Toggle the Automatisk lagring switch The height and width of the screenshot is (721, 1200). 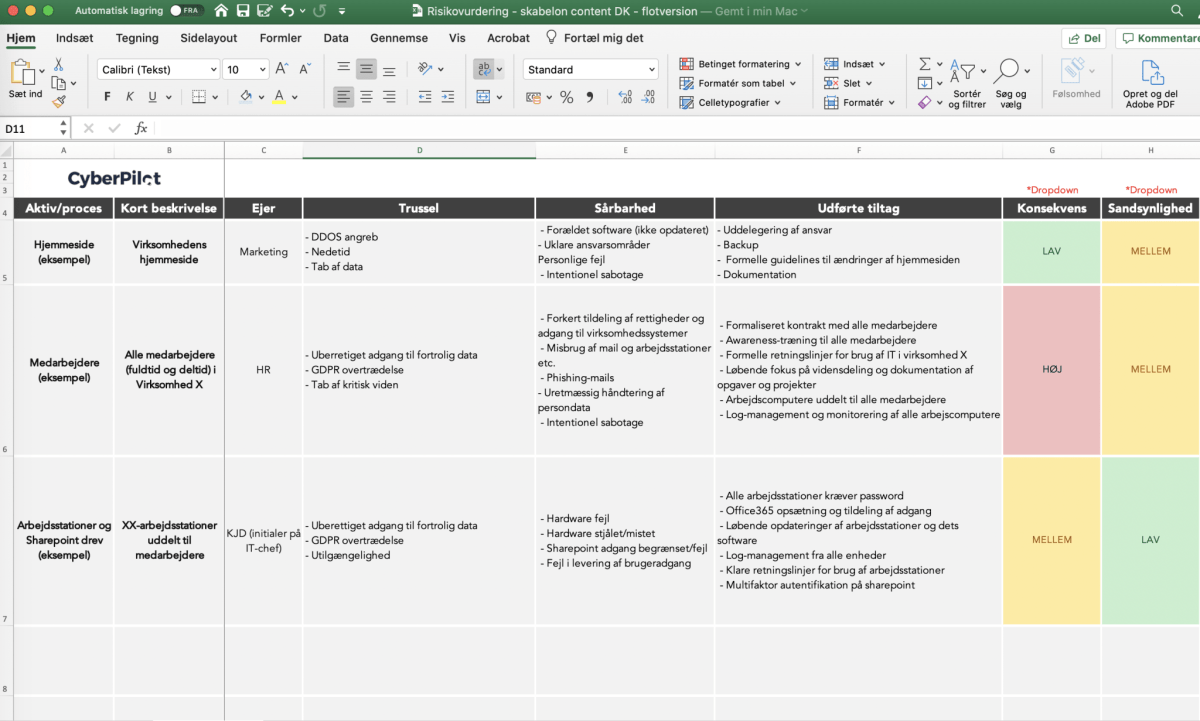[x=185, y=10]
